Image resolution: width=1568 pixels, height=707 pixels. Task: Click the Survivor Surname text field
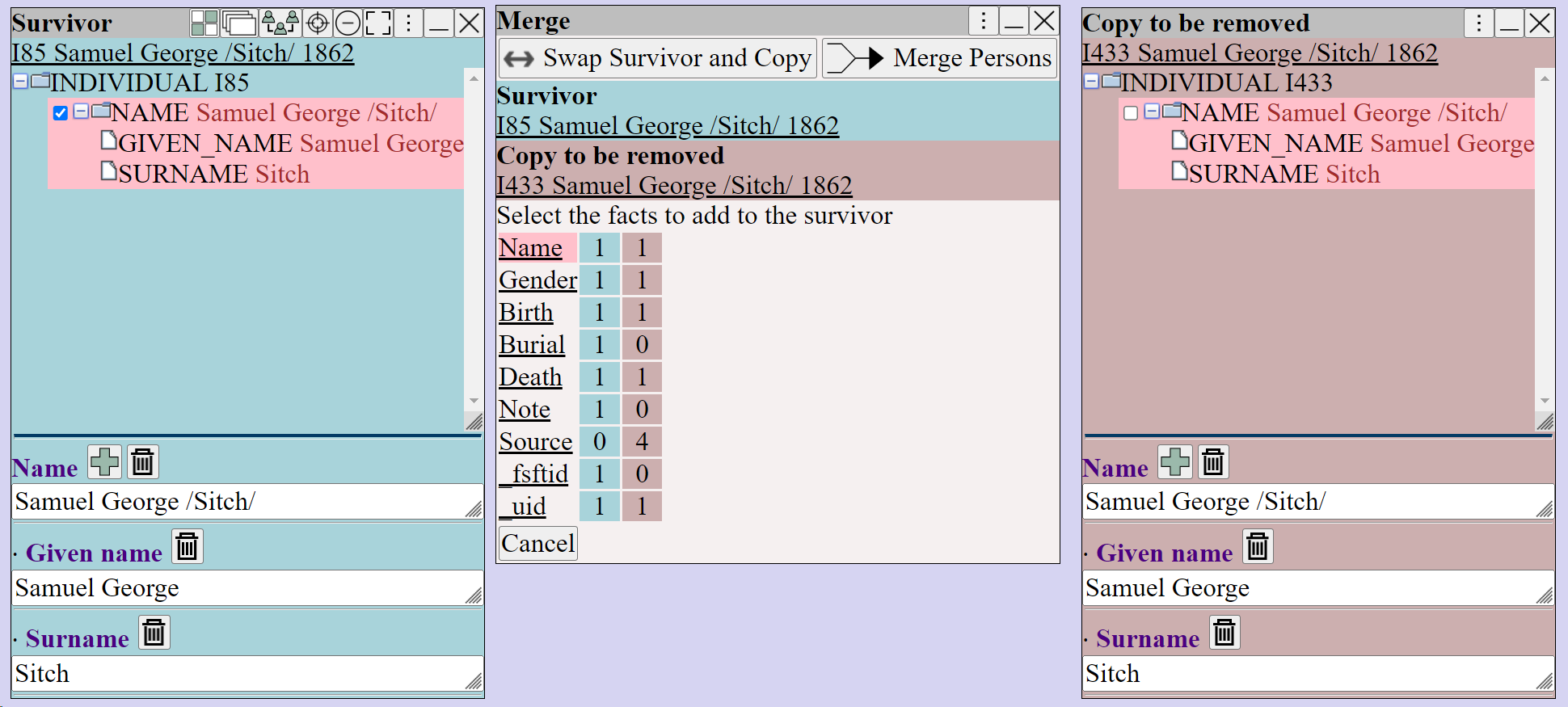(247, 674)
